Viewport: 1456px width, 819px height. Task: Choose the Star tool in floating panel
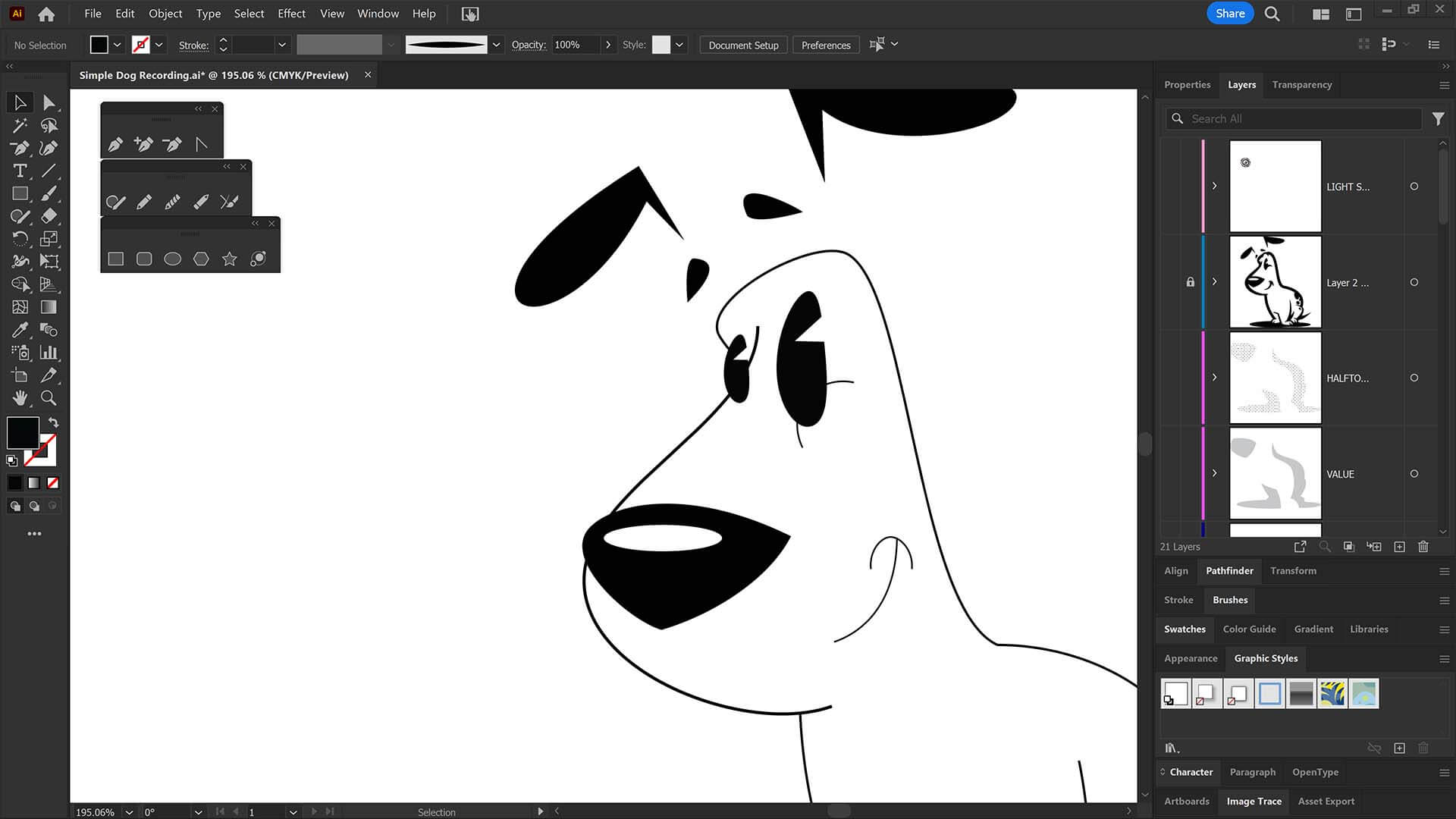tap(229, 259)
